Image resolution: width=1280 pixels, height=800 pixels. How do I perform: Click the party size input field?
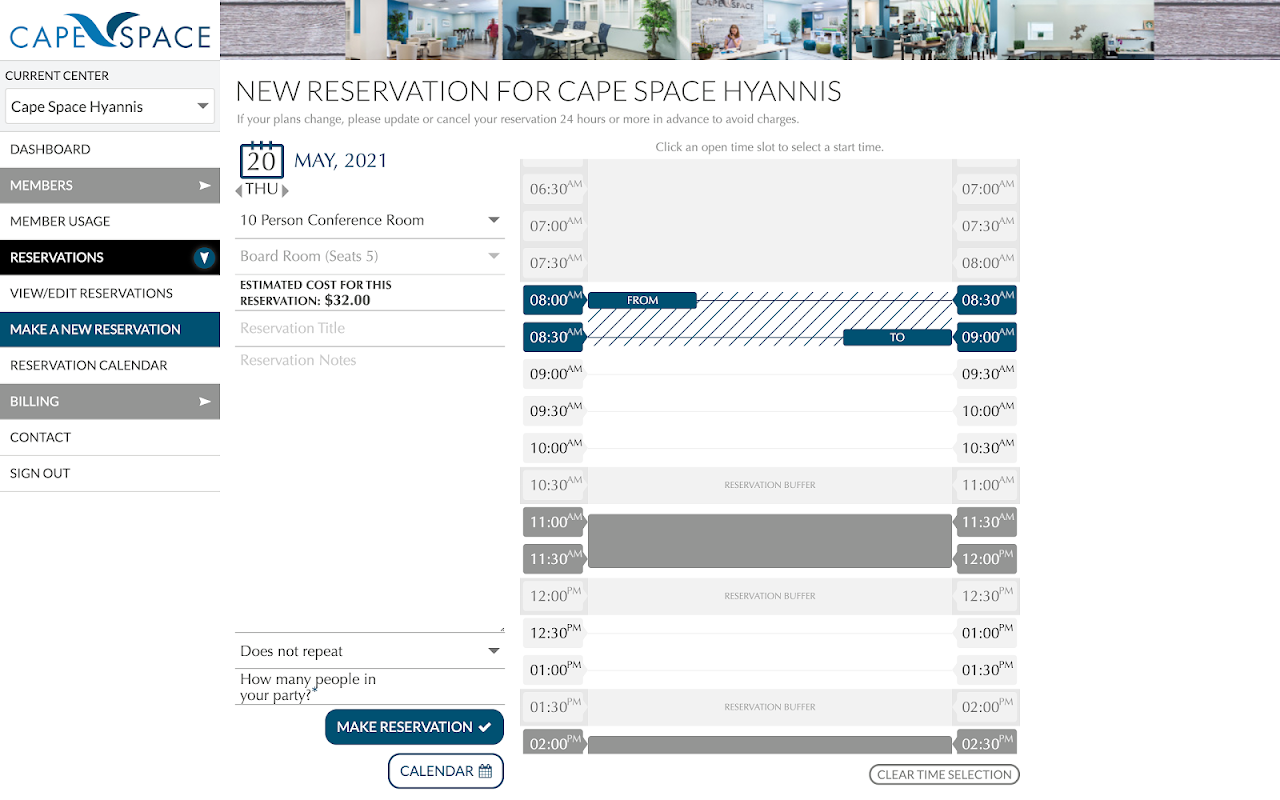pyautogui.click(x=370, y=687)
